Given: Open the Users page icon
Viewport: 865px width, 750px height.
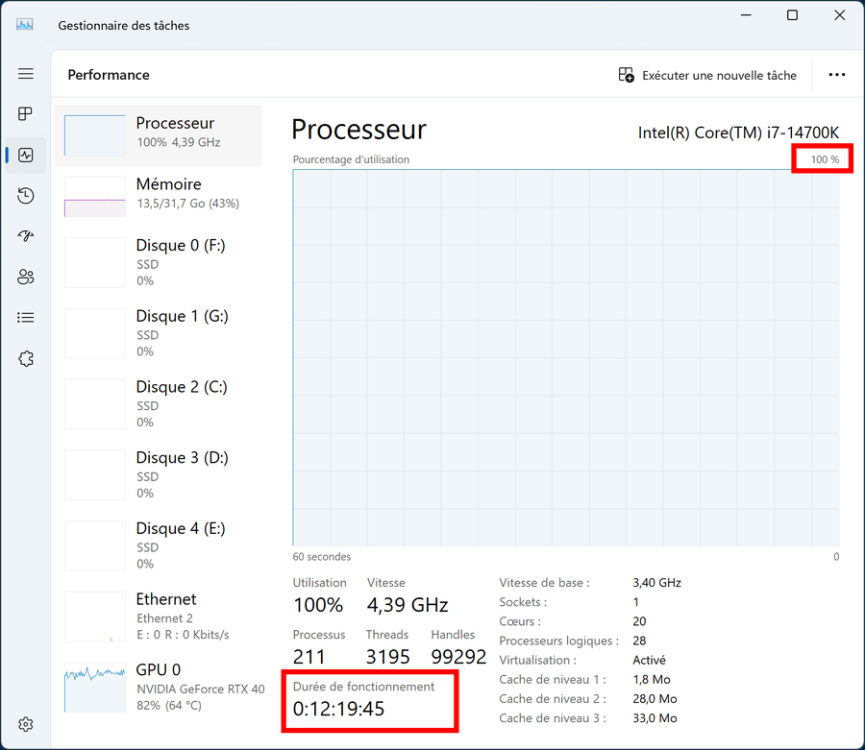Looking at the screenshot, I should 26,277.
